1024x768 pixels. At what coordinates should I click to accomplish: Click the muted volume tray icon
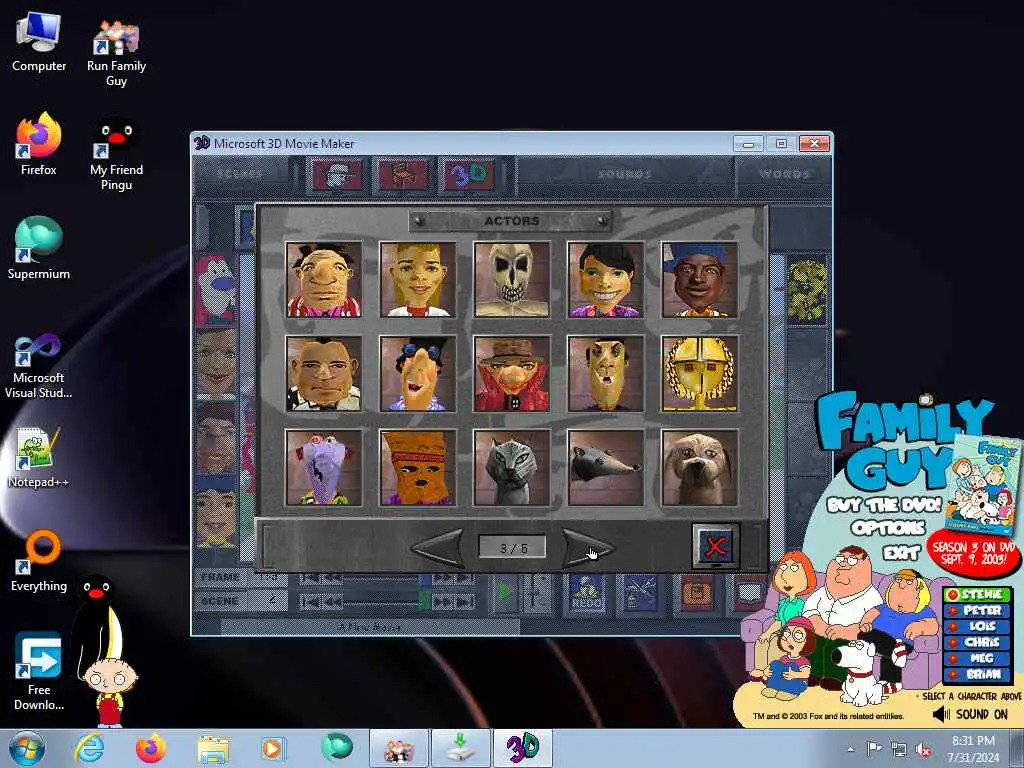pyautogui.click(x=923, y=749)
